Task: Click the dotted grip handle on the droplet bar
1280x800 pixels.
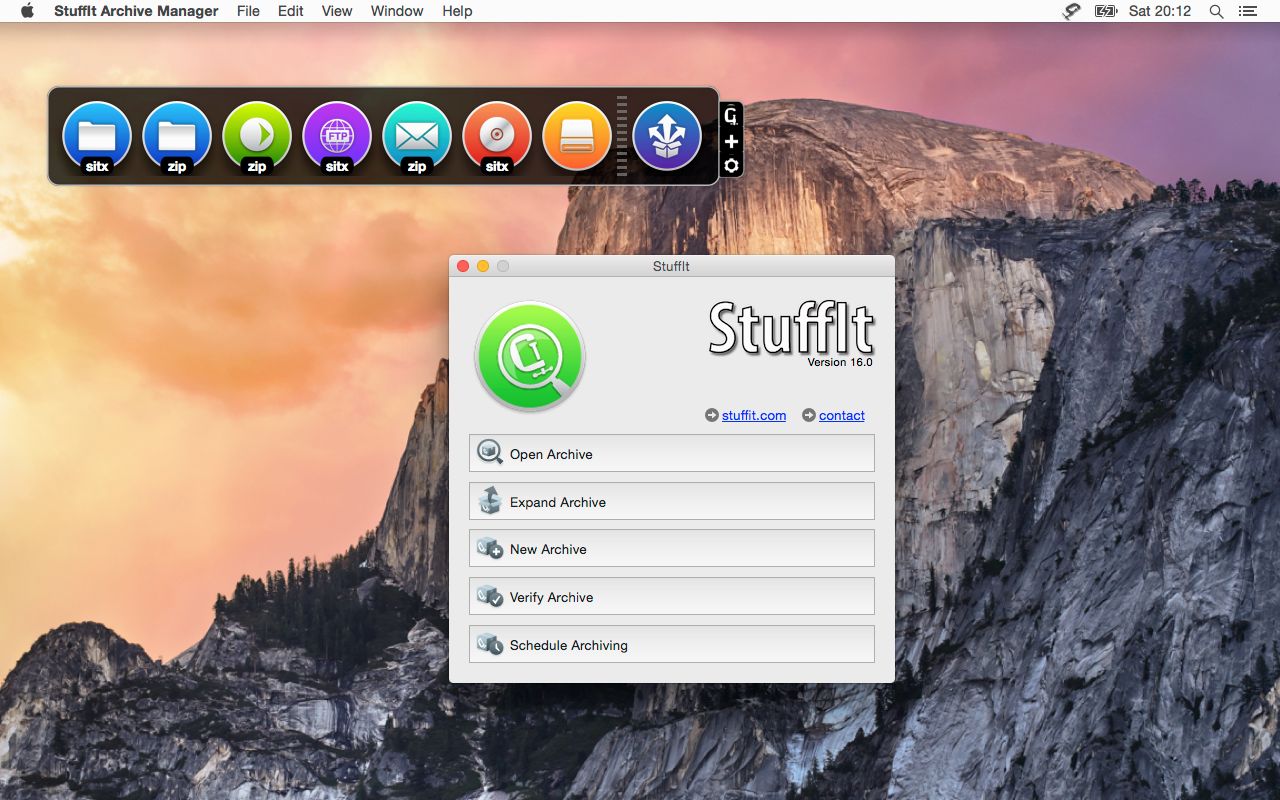Action: 622,137
